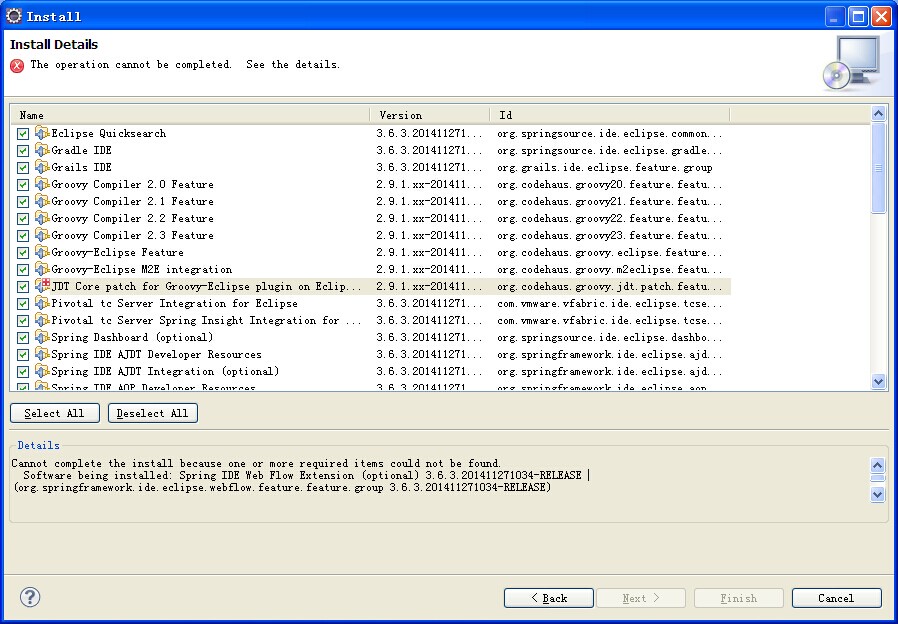Click the Groovy Compiler 2.3 Feature icon
Screen dimensions: 898x624
click(x=42, y=235)
